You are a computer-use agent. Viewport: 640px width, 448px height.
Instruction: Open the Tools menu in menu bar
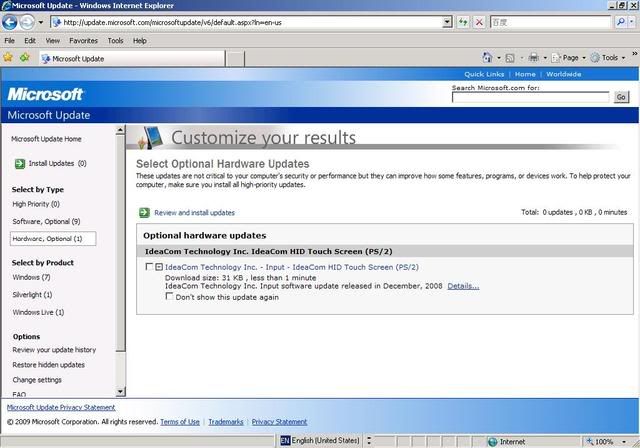click(x=116, y=40)
